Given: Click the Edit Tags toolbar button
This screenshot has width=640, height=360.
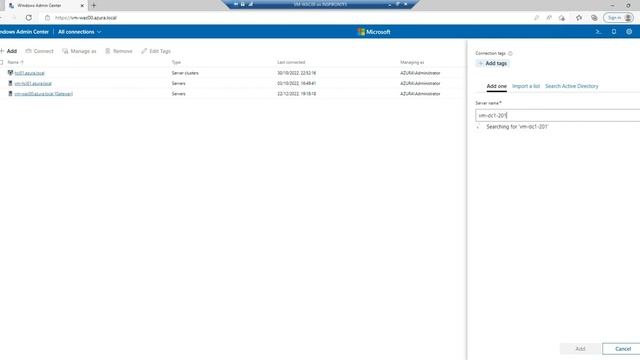Looking at the screenshot, I should pyautogui.click(x=156, y=51).
